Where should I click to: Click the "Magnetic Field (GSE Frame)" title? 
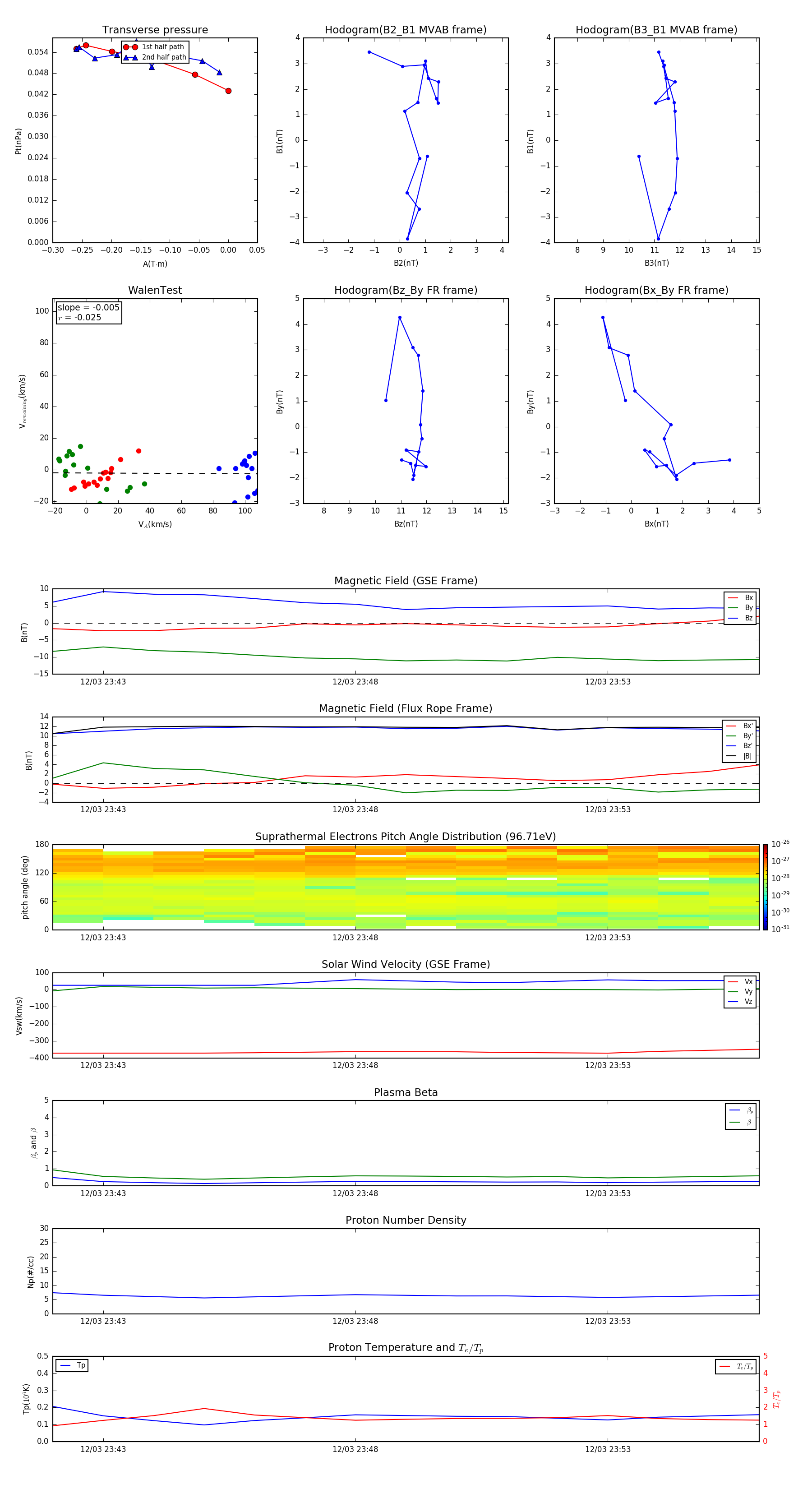pos(406,581)
